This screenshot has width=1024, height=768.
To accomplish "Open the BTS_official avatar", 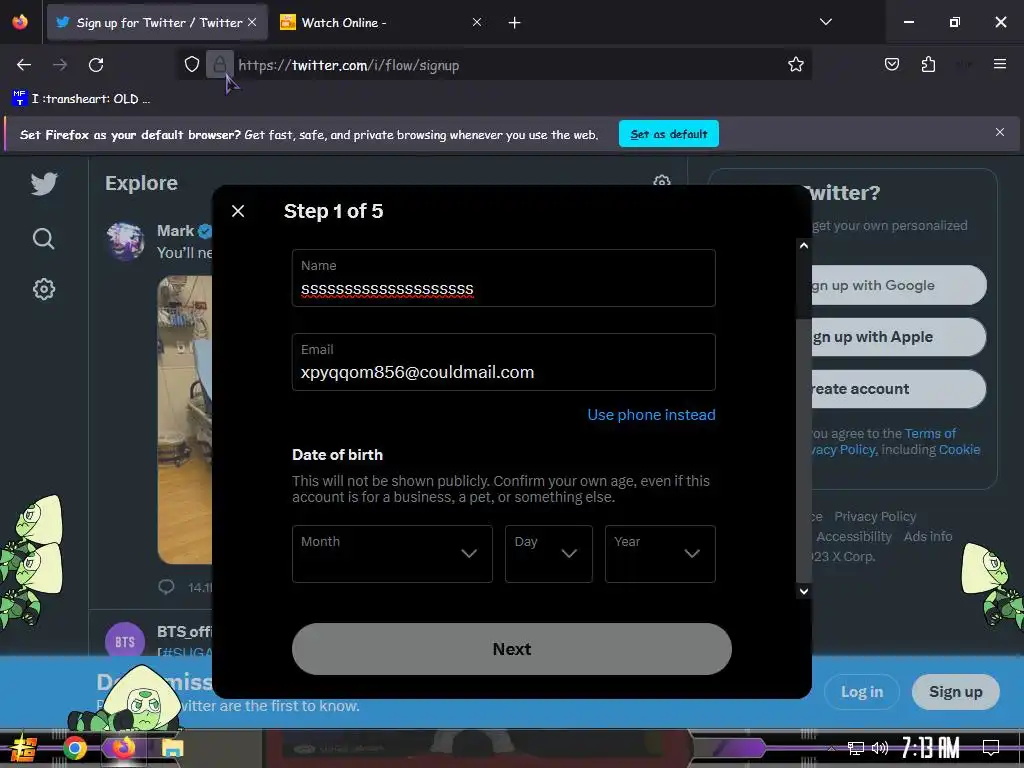I will (x=125, y=641).
